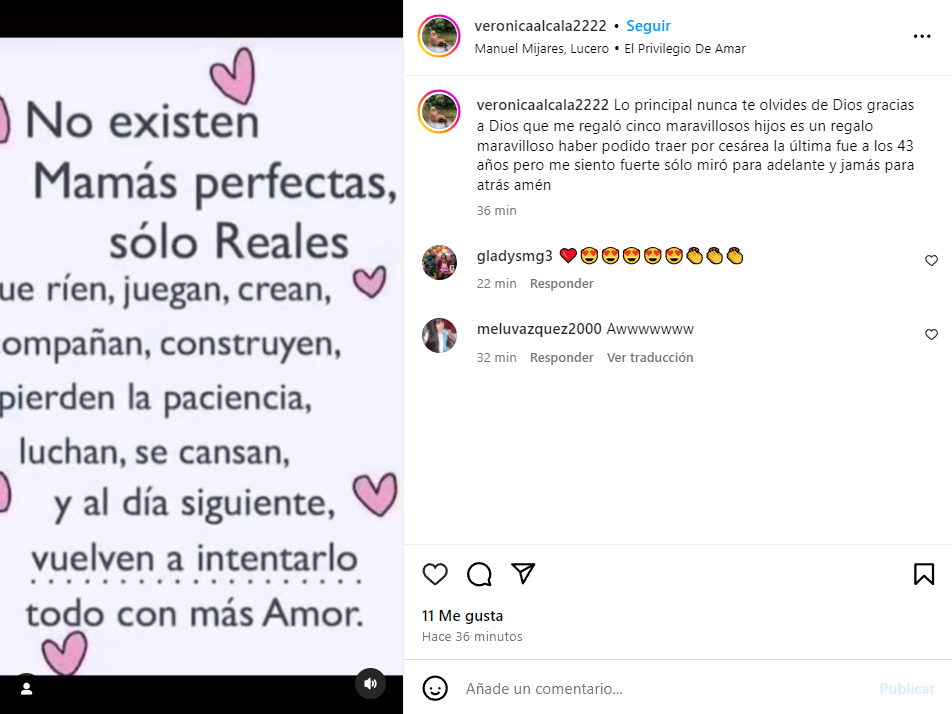
Task: Open comments with the speech bubble icon
Action: (479, 574)
